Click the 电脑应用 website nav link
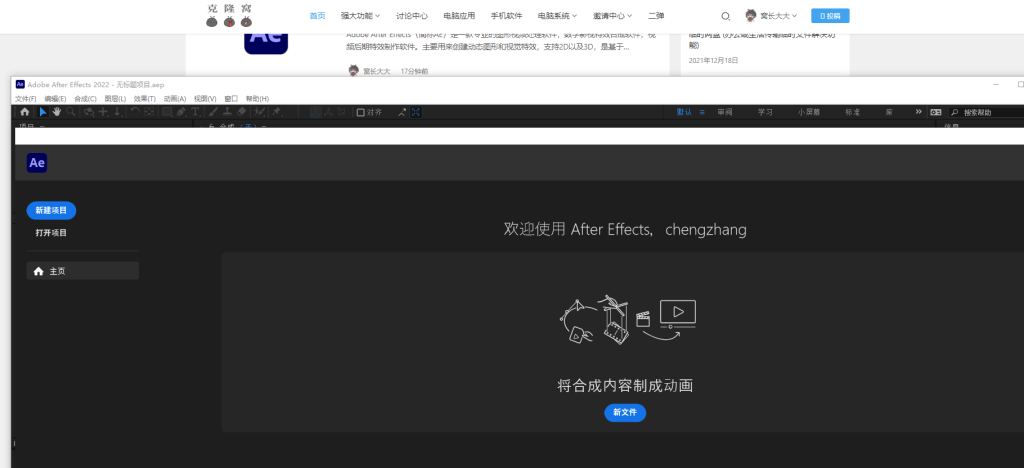This screenshot has width=1024, height=468. pyautogui.click(x=459, y=16)
